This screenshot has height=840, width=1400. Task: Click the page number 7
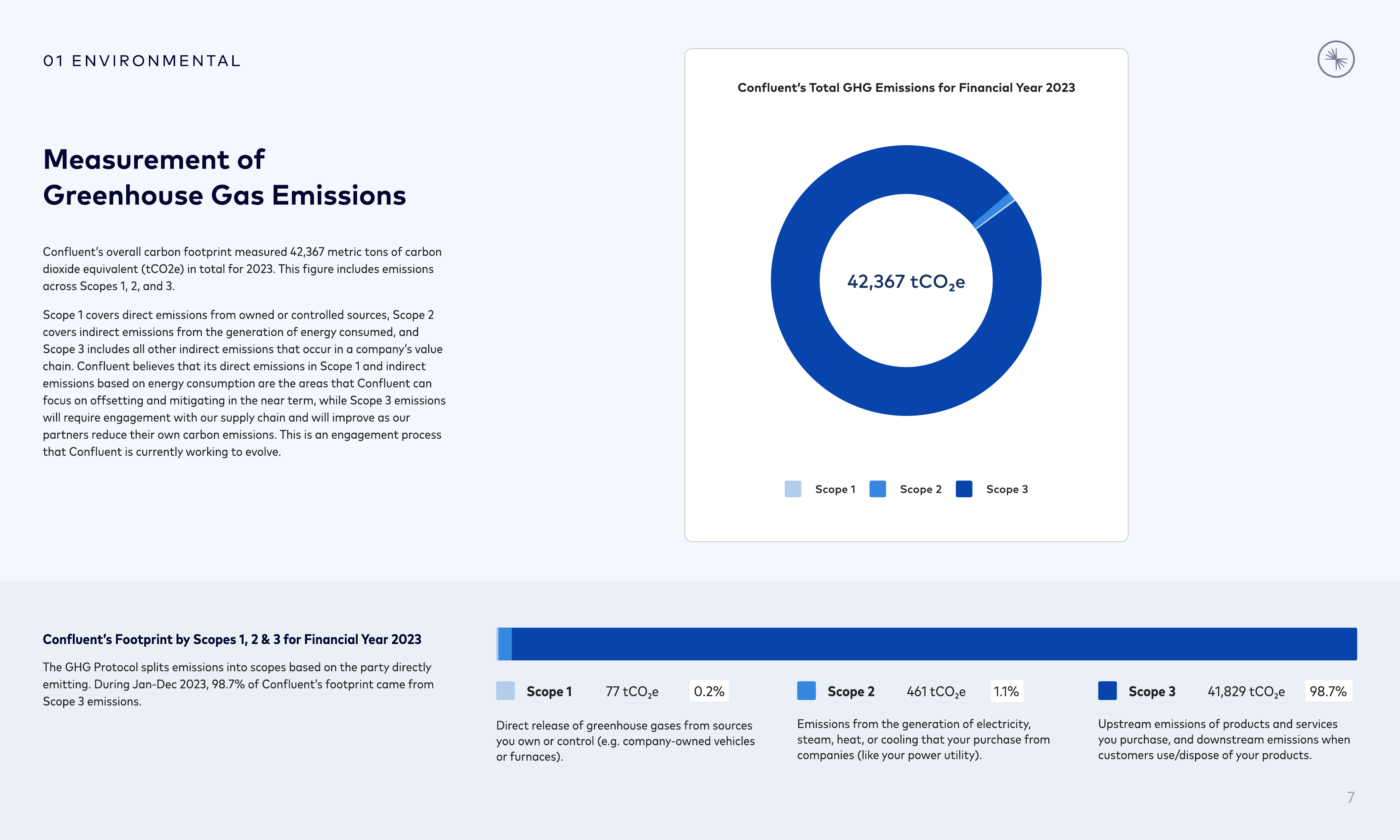[1351, 797]
